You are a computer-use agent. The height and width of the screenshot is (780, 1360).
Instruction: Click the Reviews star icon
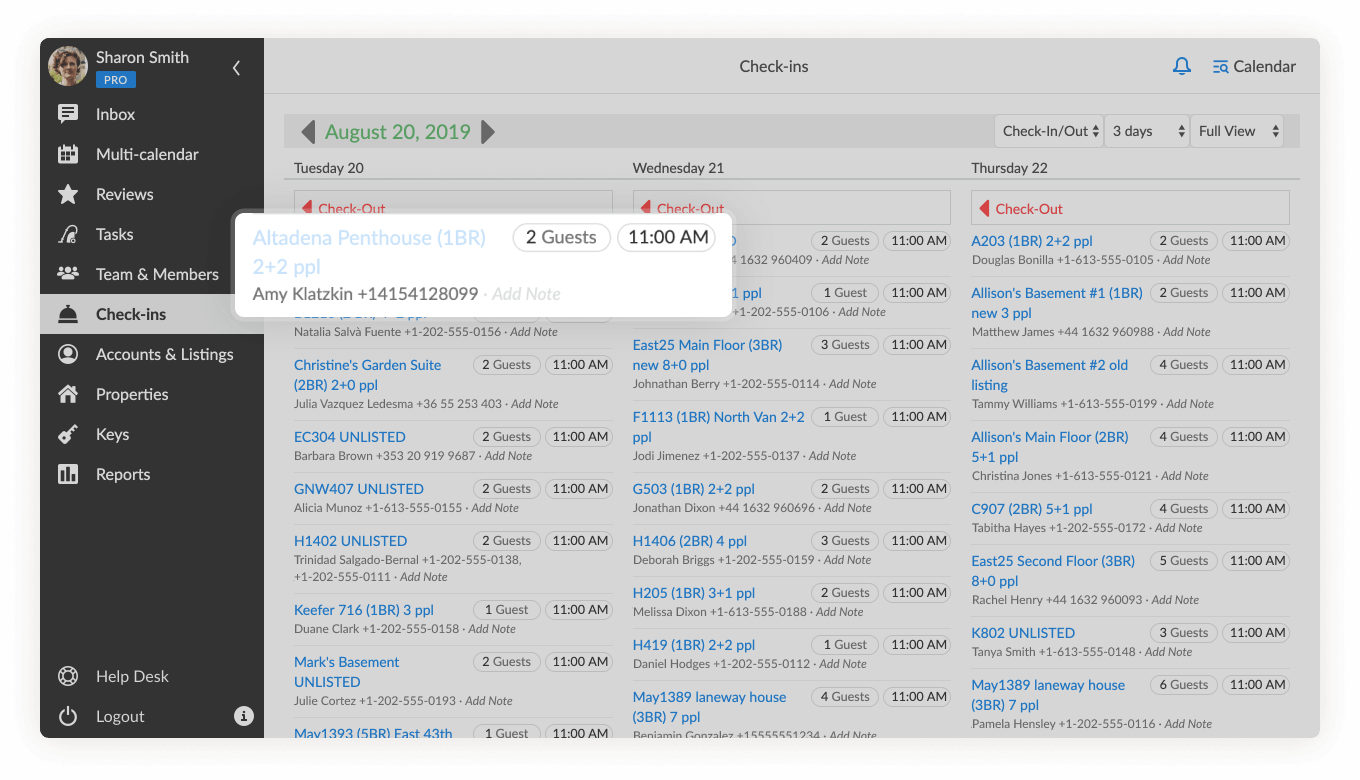click(68, 194)
